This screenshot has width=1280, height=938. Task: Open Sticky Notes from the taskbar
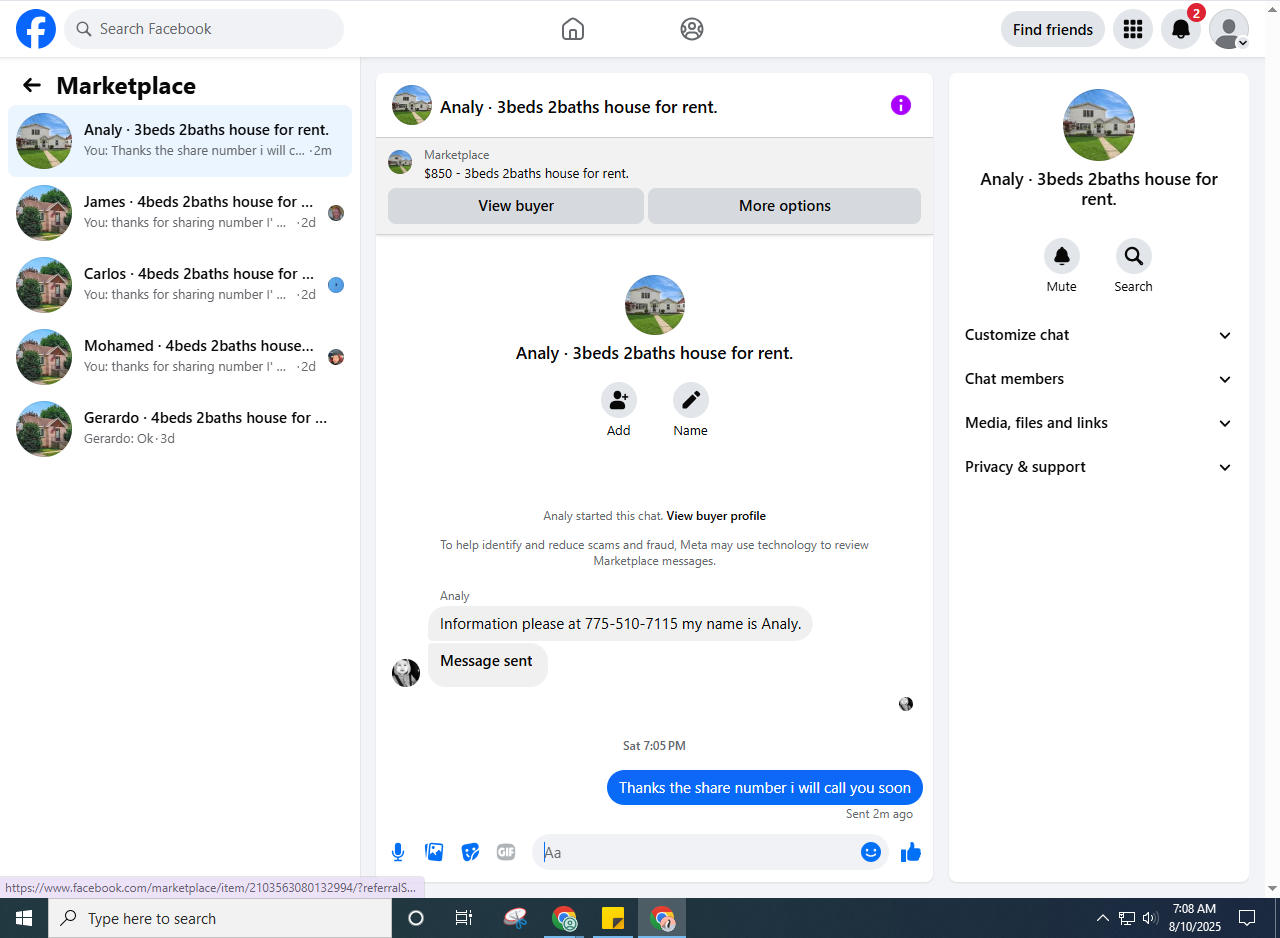(x=613, y=918)
